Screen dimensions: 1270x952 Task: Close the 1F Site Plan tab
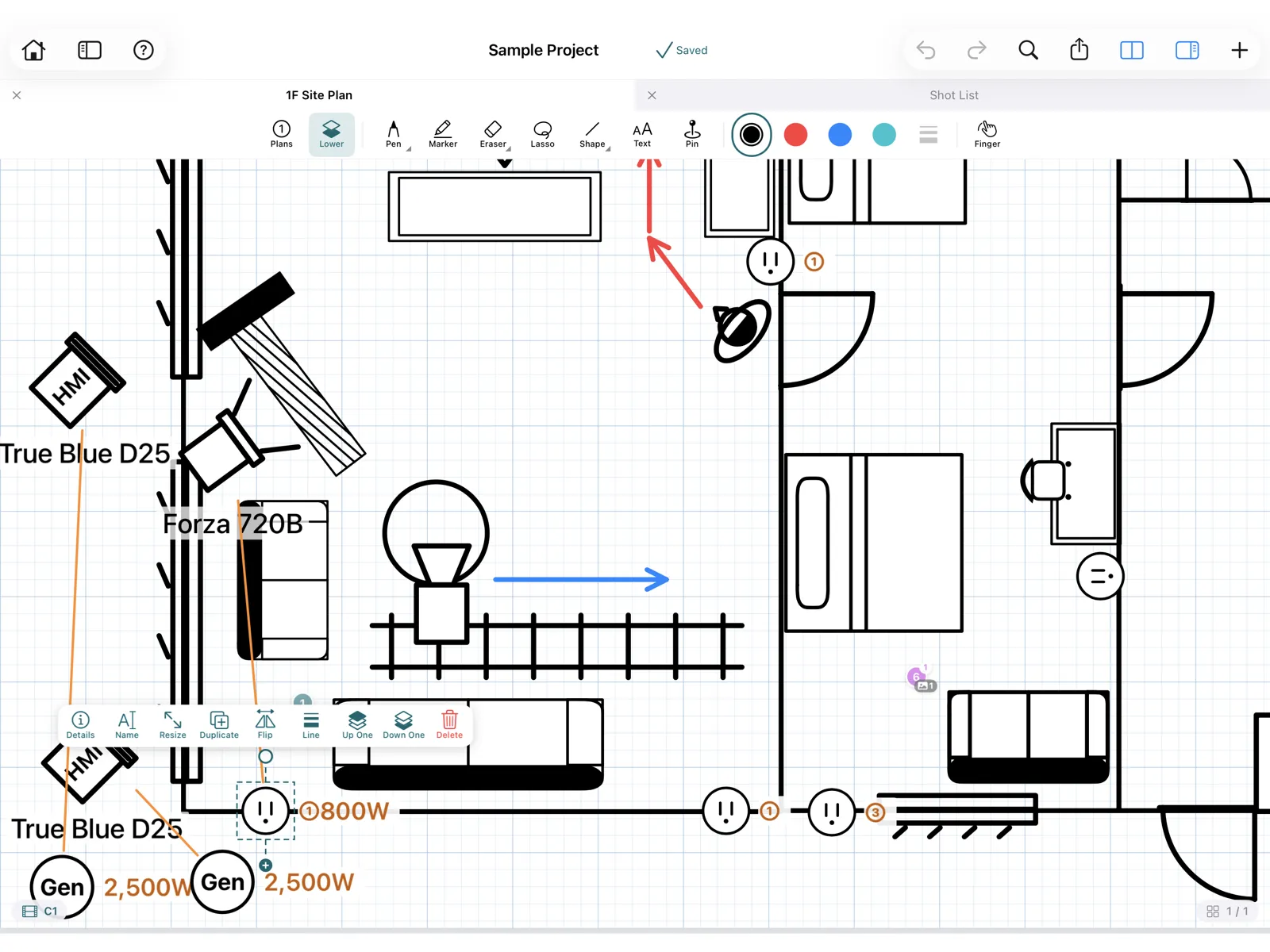[17, 95]
